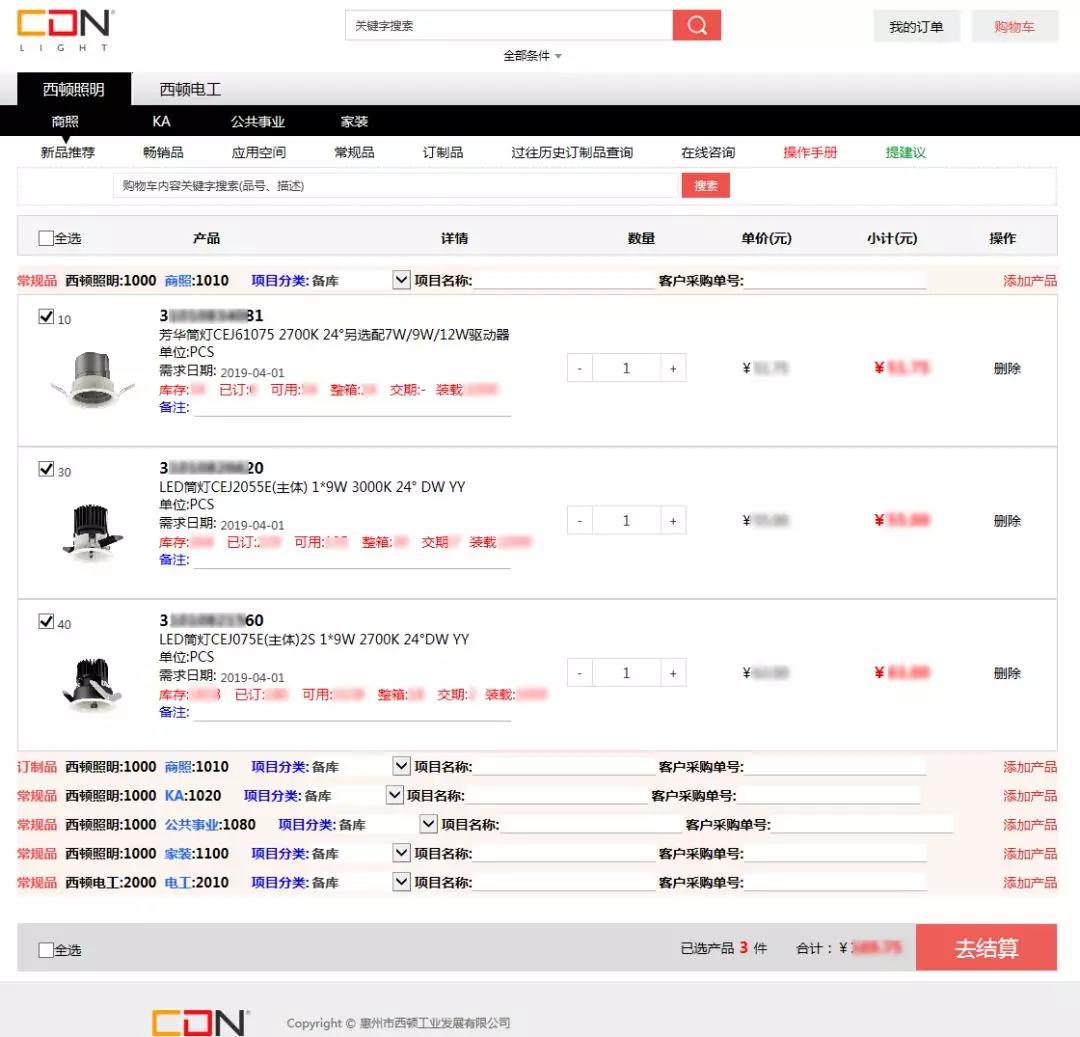Uncheck the item 40 checkbox
Screen dimensions: 1080x1037
tap(46, 621)
